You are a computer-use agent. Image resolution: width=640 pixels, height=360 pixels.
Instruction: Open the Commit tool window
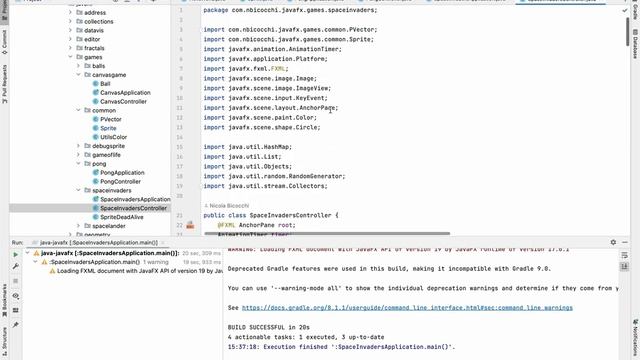[x=4, y=42]
